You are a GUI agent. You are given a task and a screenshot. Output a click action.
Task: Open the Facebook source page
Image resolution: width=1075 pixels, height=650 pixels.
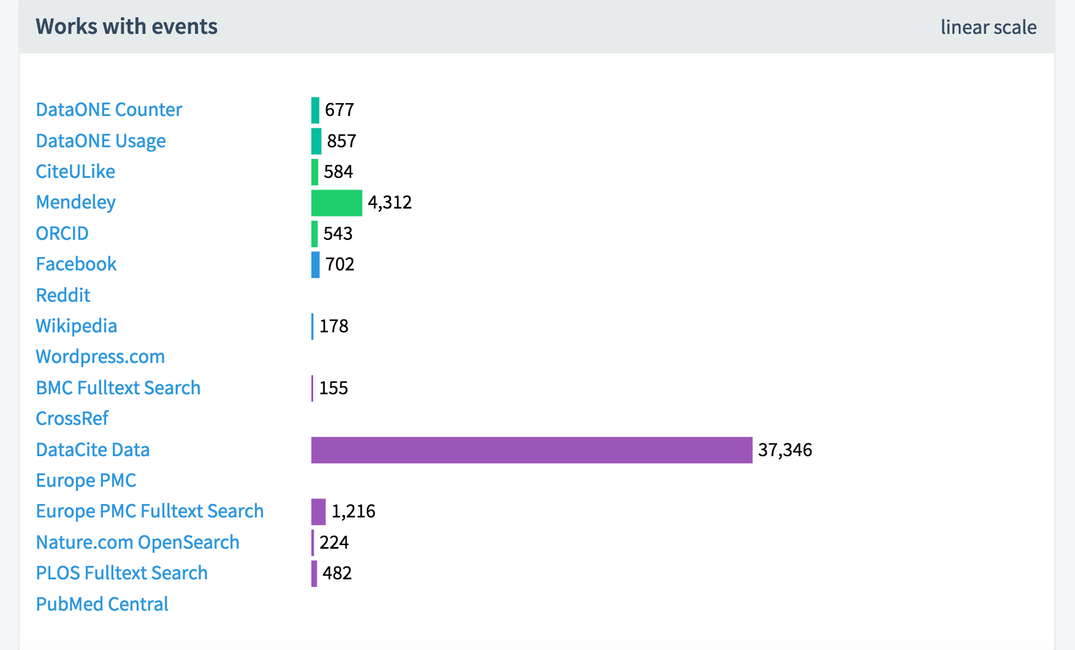(x=76, y=264)
